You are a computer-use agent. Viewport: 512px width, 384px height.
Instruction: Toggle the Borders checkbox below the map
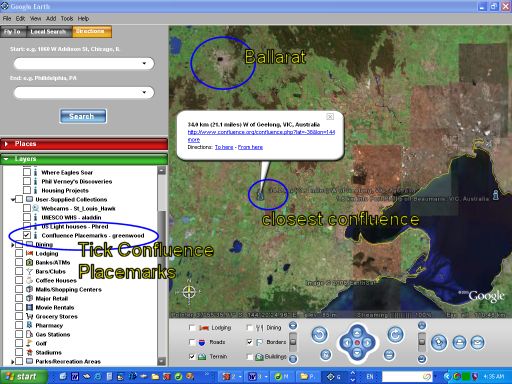250,342
